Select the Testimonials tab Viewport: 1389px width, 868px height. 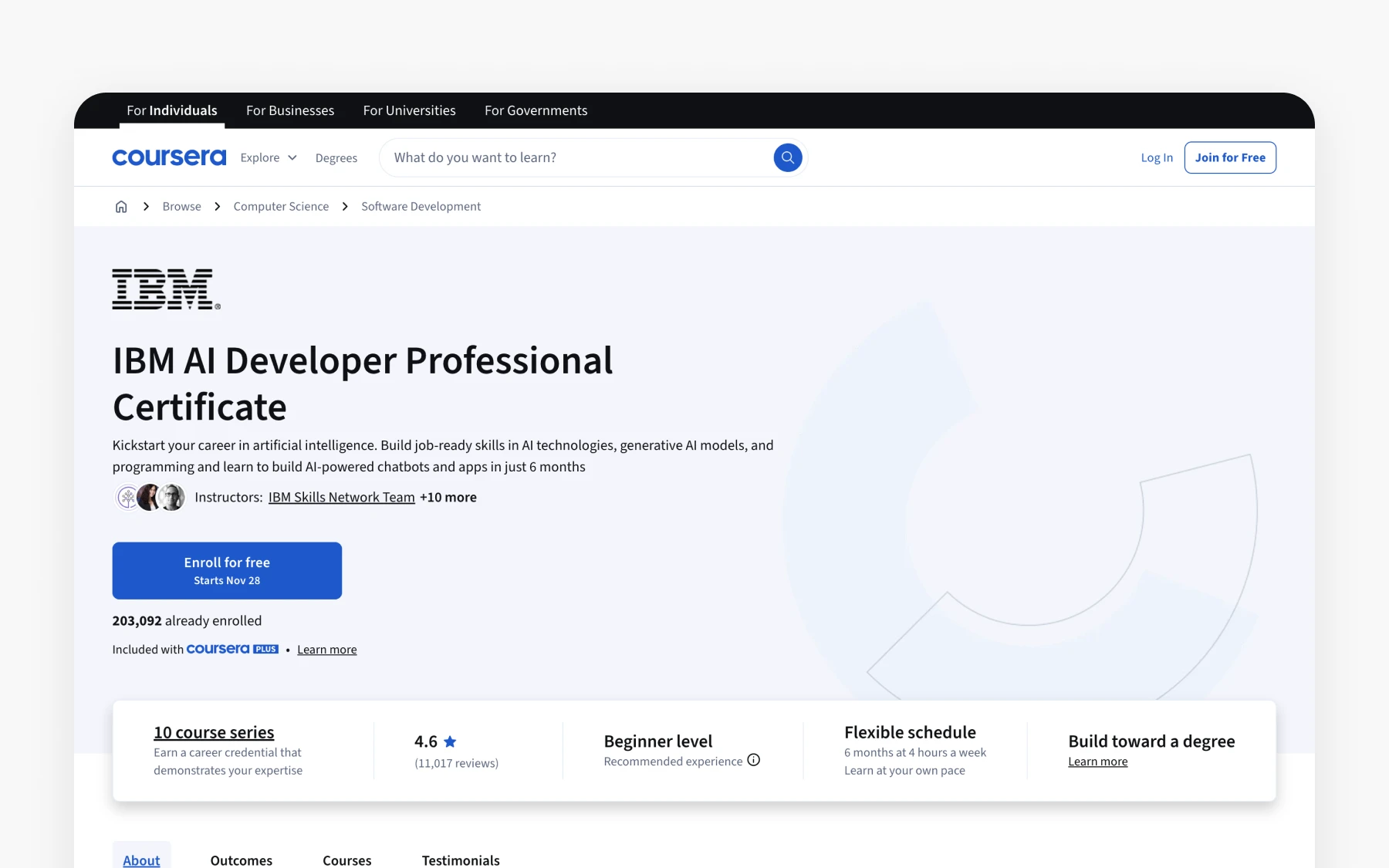tap(461, 860)
